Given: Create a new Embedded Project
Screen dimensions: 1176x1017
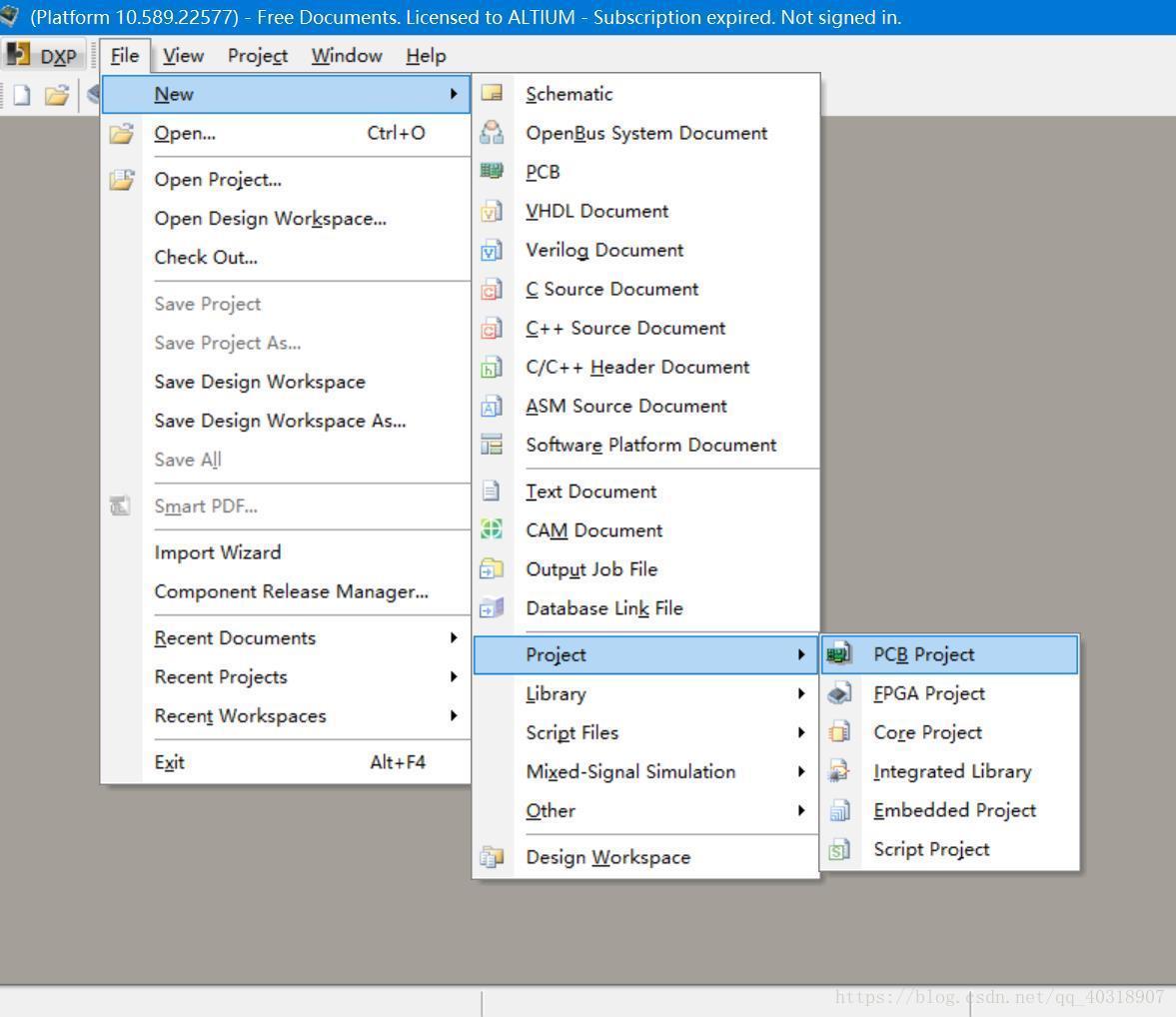Looking at the screenshot, I should 950,811.
